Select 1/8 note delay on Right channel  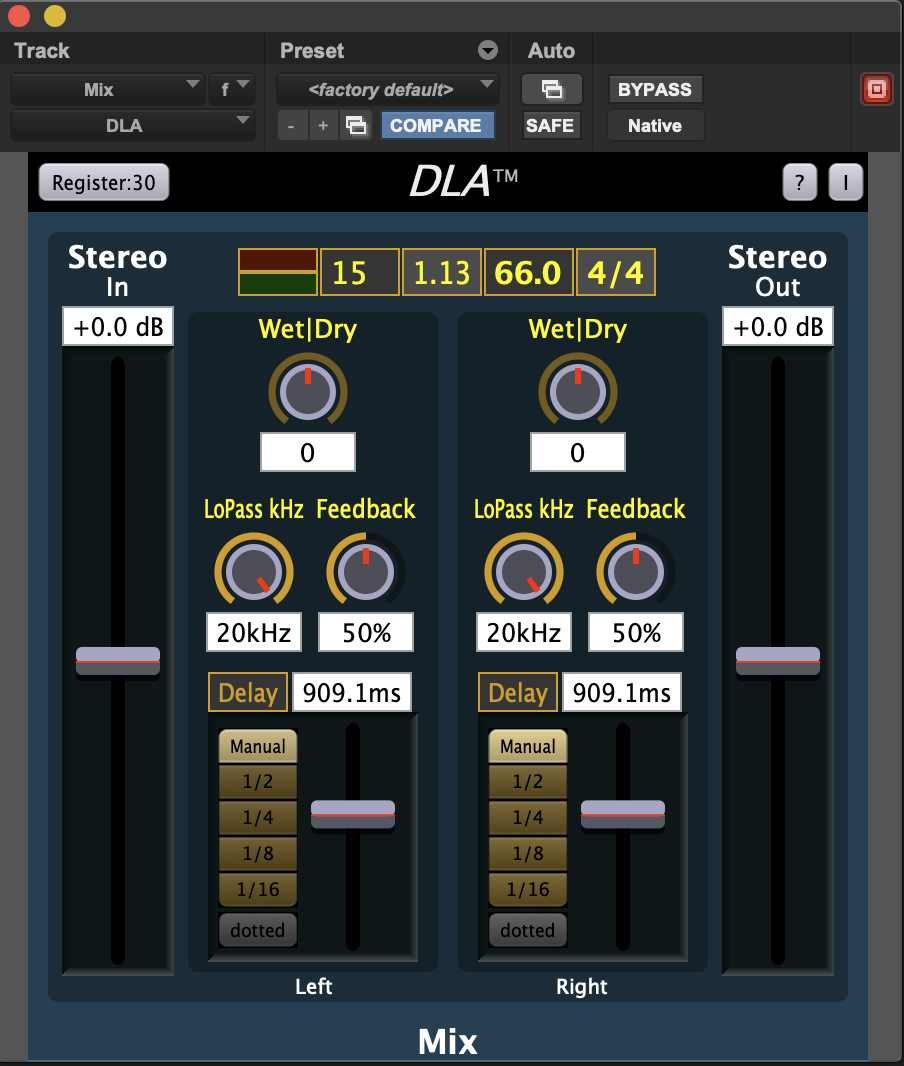tap(527, 853)
